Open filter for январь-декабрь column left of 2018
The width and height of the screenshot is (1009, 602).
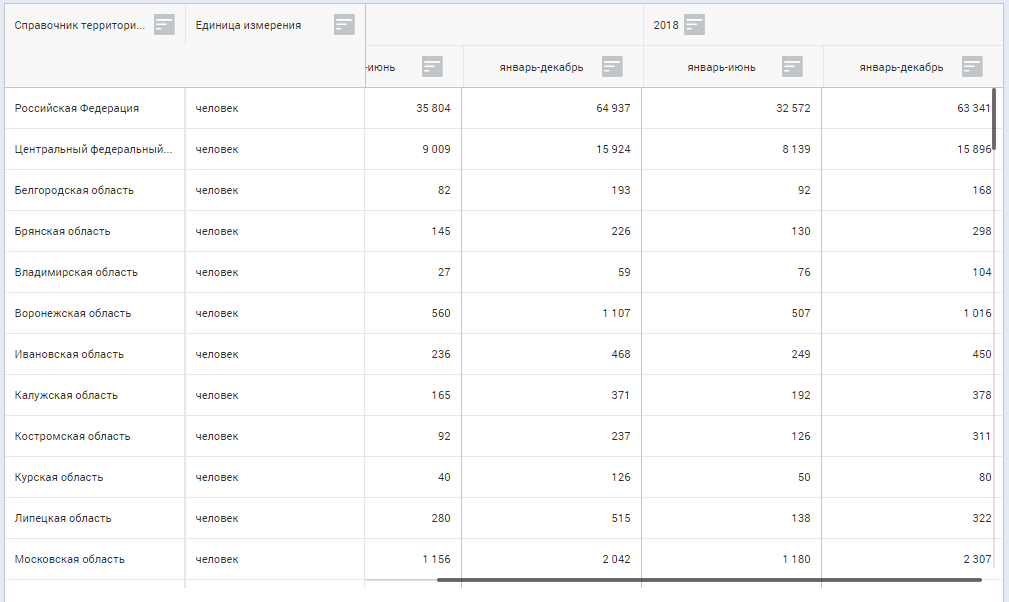(x=612, y=67)
